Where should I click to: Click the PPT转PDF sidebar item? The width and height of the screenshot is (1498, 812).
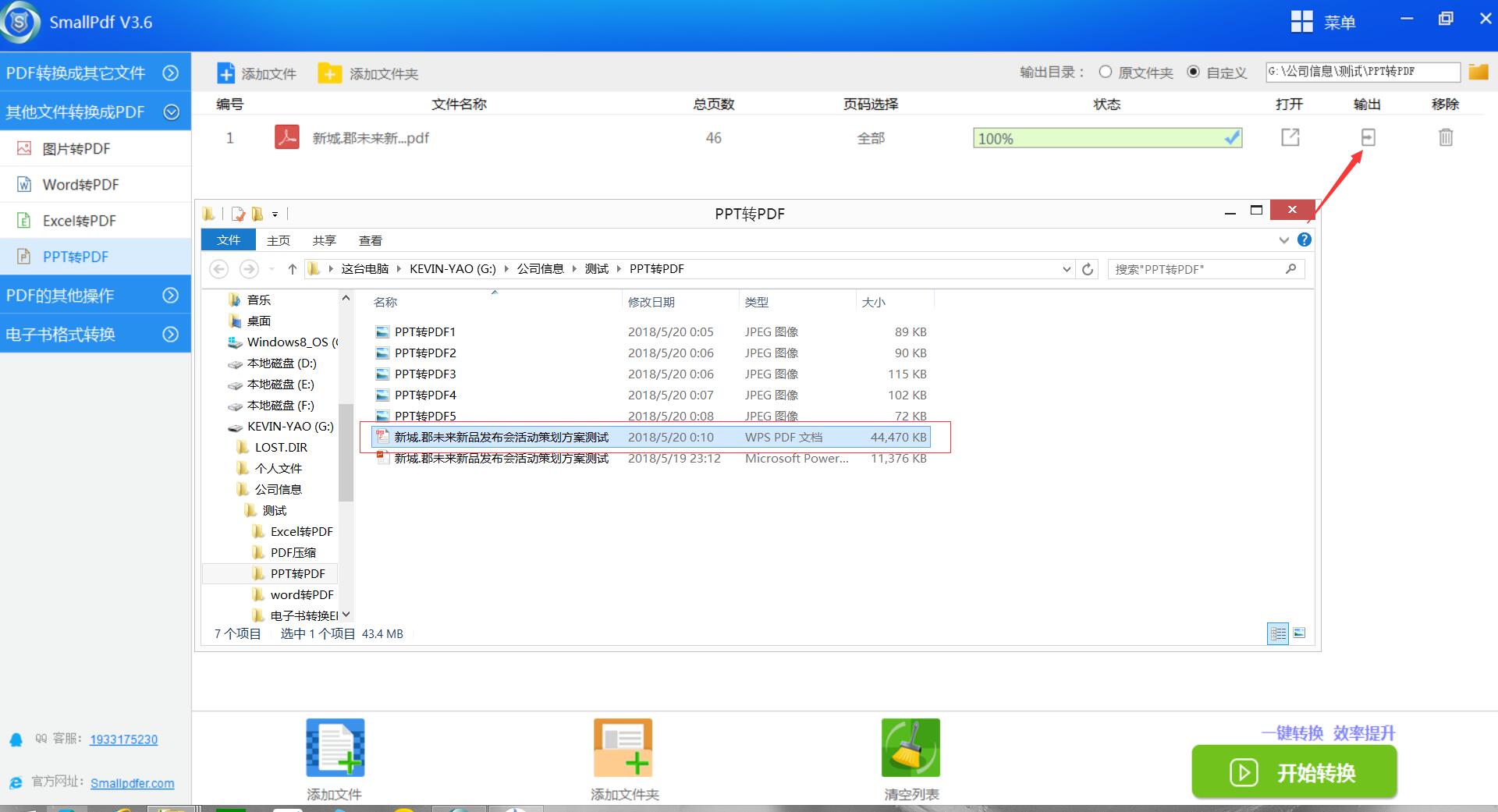pos(95,257)
